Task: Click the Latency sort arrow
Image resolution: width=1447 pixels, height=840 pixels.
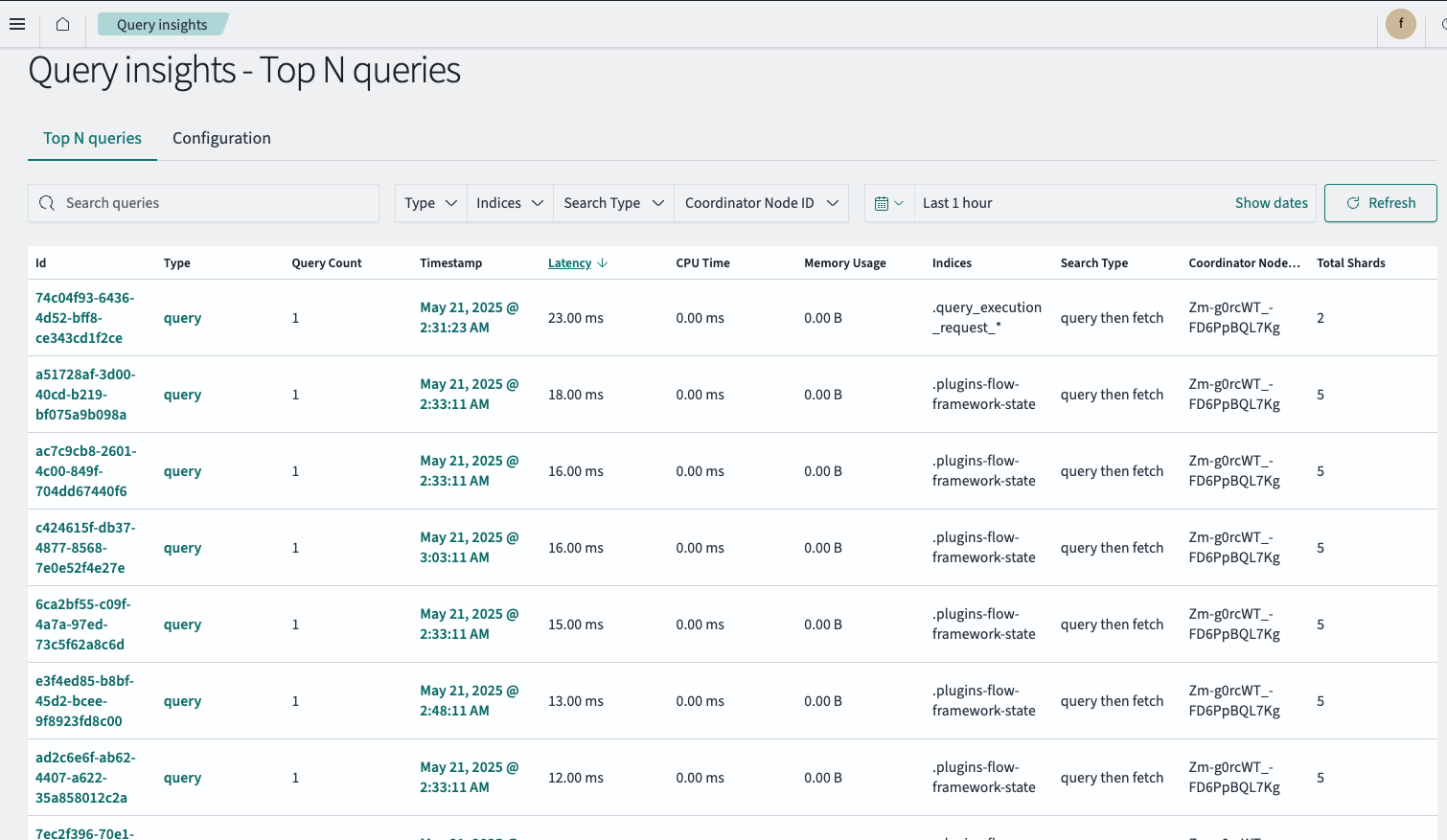Action: pos(602,263)
